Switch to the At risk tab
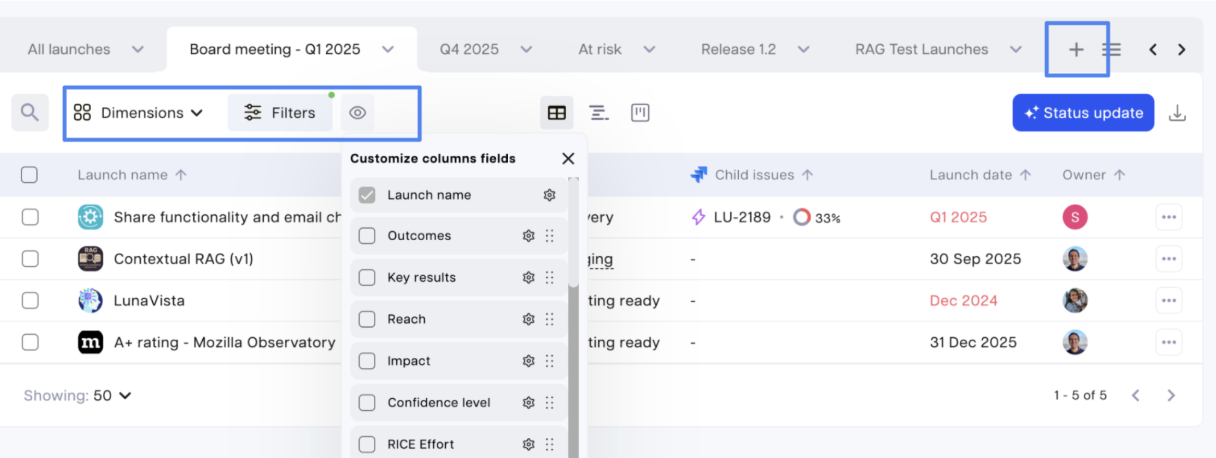 600,49
